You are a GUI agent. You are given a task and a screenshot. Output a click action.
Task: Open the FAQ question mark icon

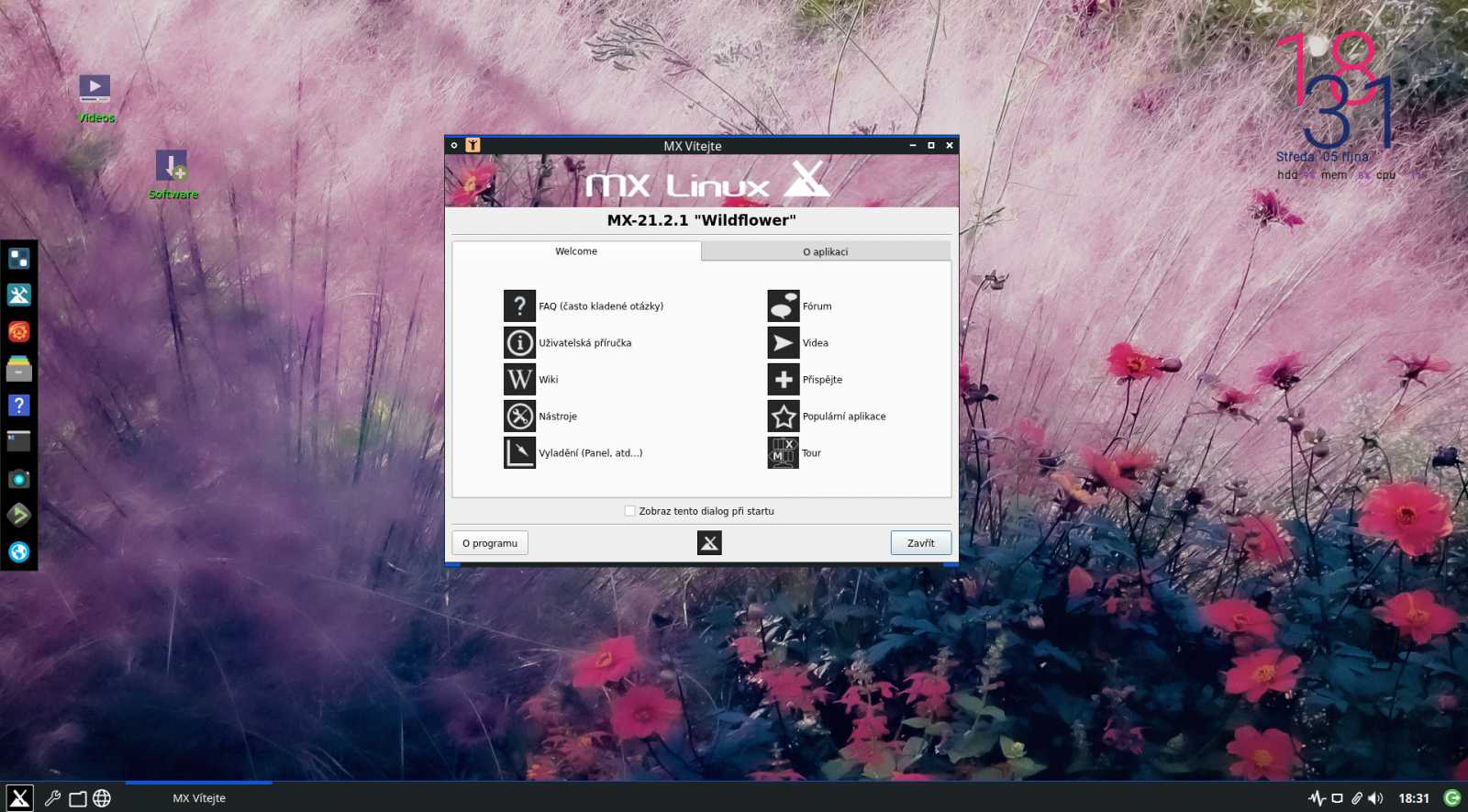(519, 306)
